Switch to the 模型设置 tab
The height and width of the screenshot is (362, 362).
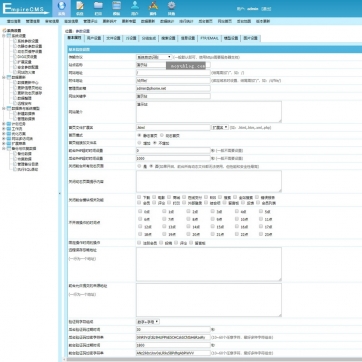click(x=231, y=38)
